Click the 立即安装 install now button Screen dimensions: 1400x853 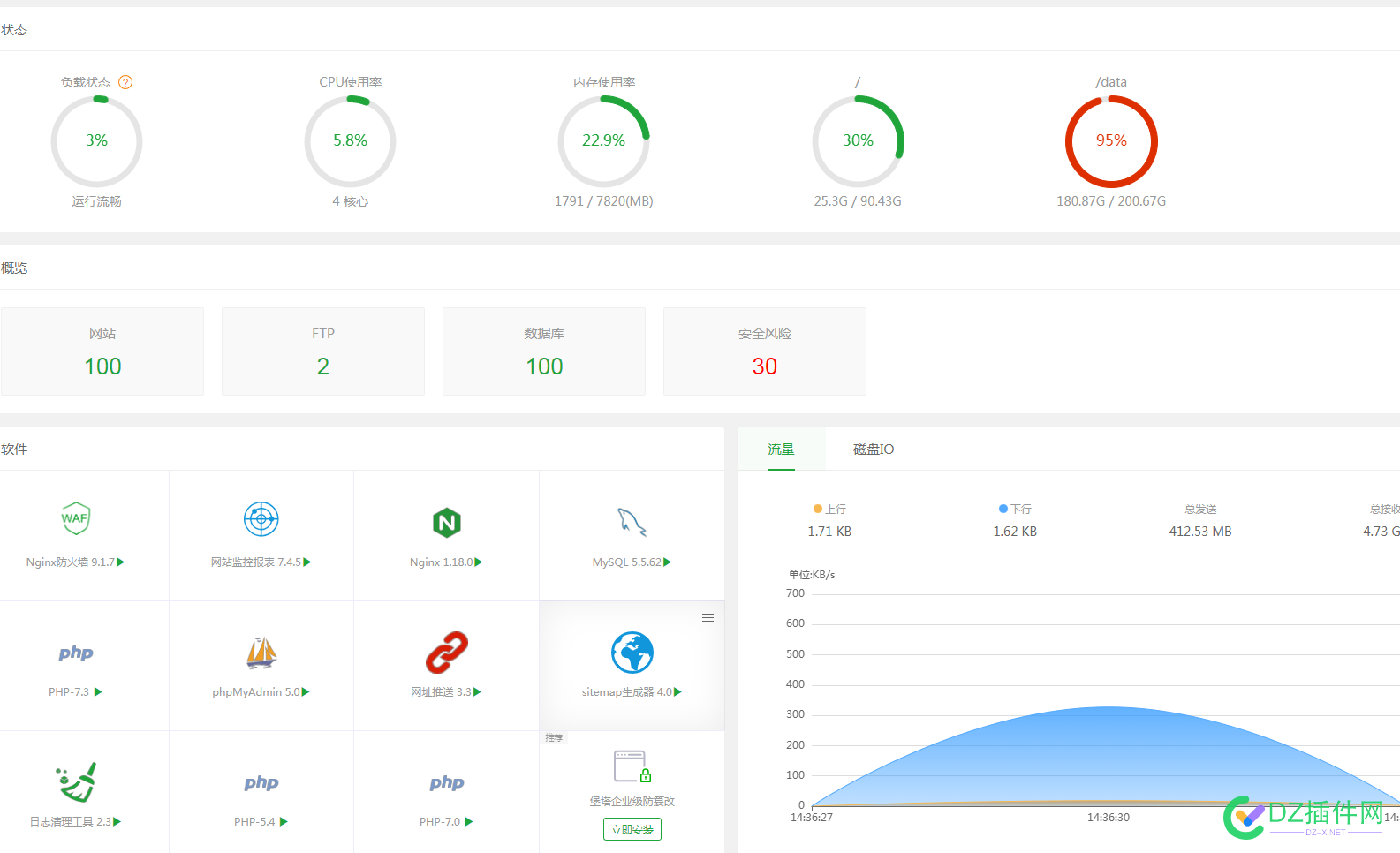pos(632,830)
